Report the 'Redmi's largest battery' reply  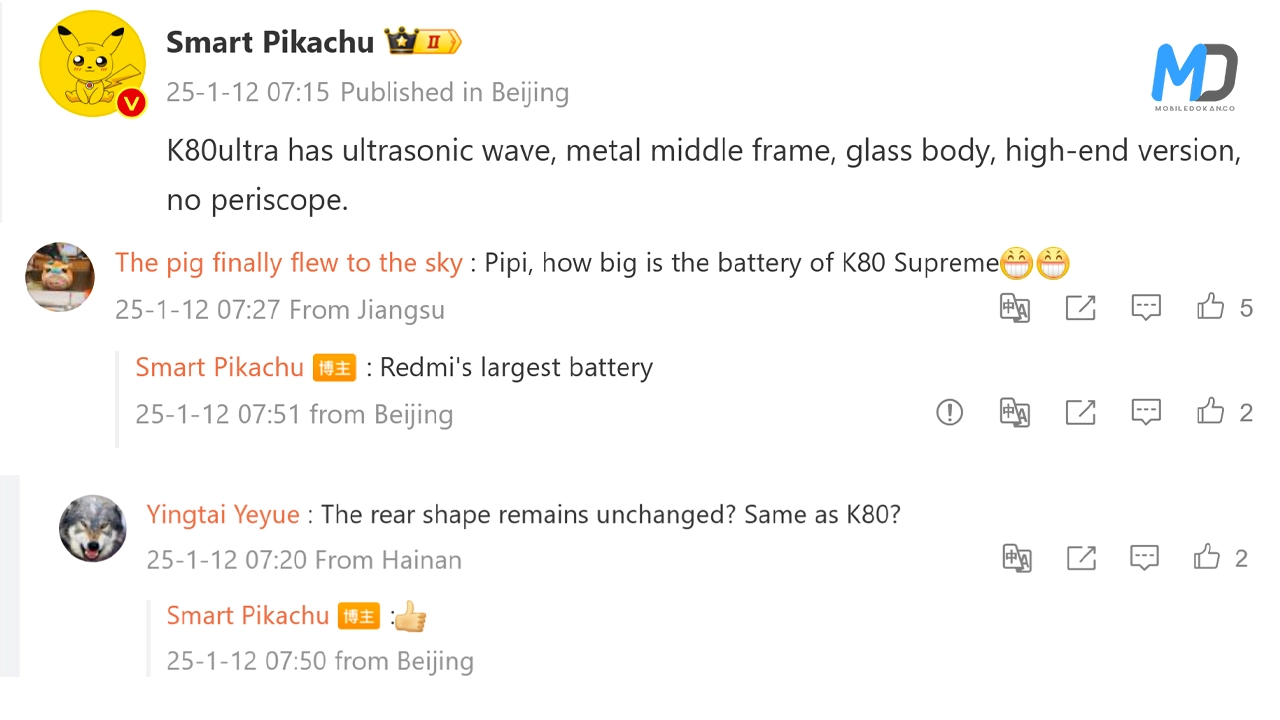(949, 412)
